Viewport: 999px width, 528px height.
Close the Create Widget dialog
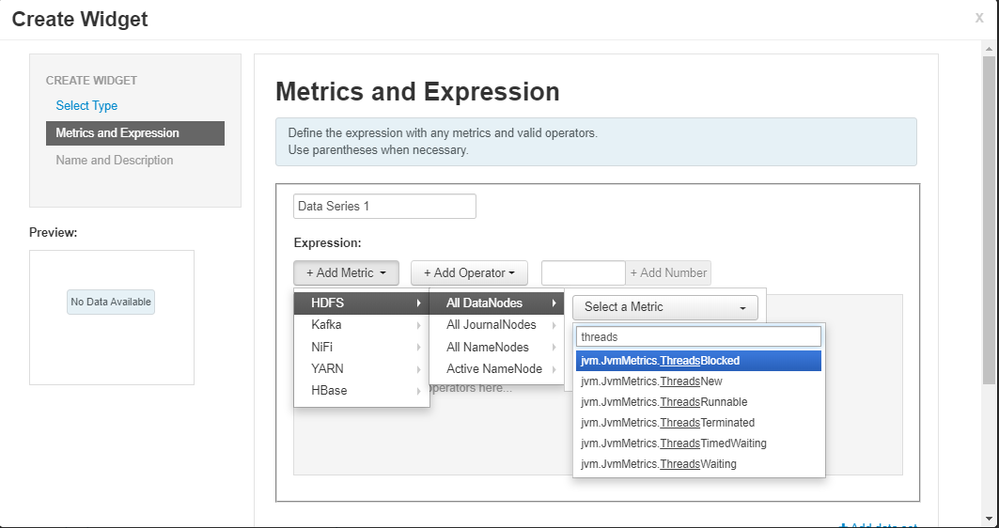[979, 17]
